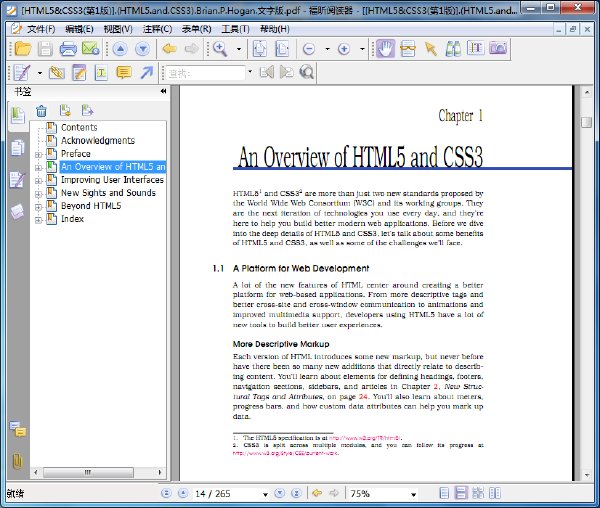Open the attachments paperclip sidebar icon
This screenshot has height=508, width=600.
tap(18, 461)
